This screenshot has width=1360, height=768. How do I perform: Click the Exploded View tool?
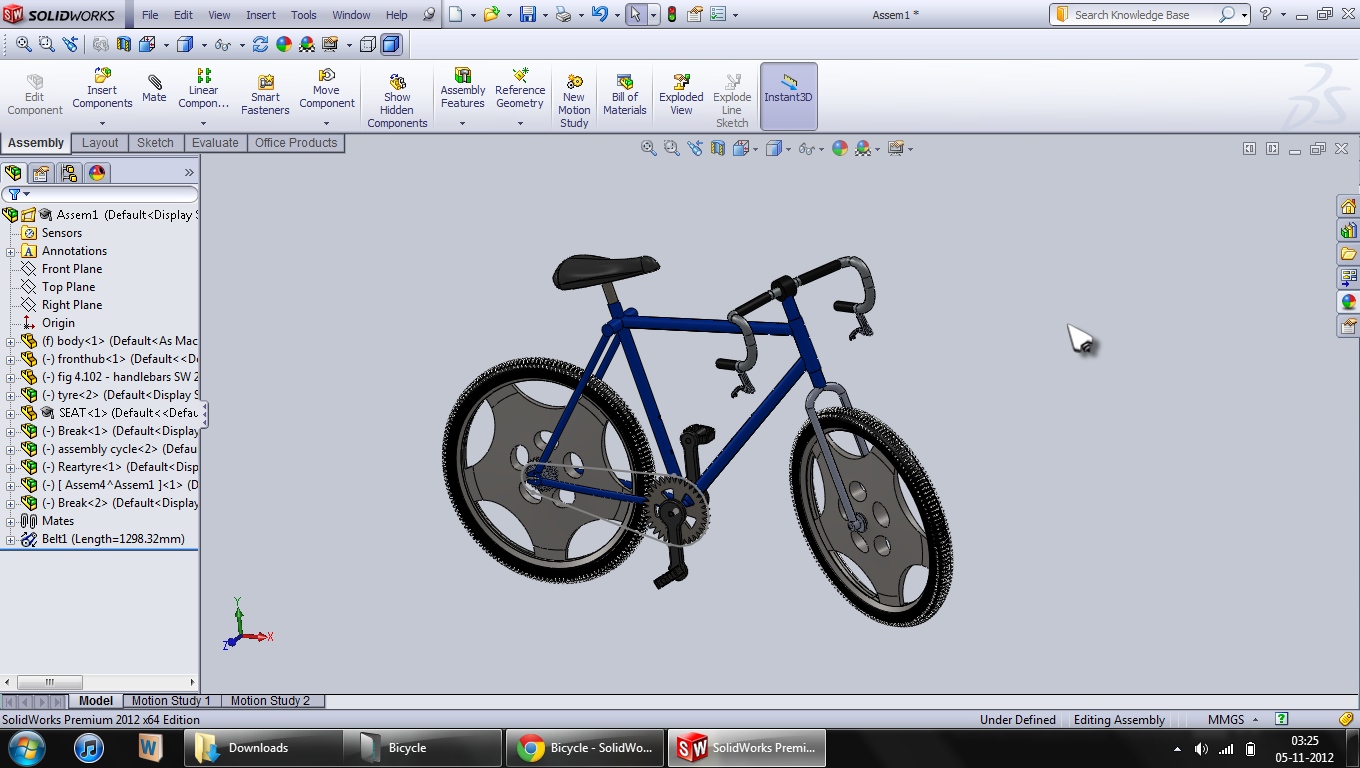(681, 95)
